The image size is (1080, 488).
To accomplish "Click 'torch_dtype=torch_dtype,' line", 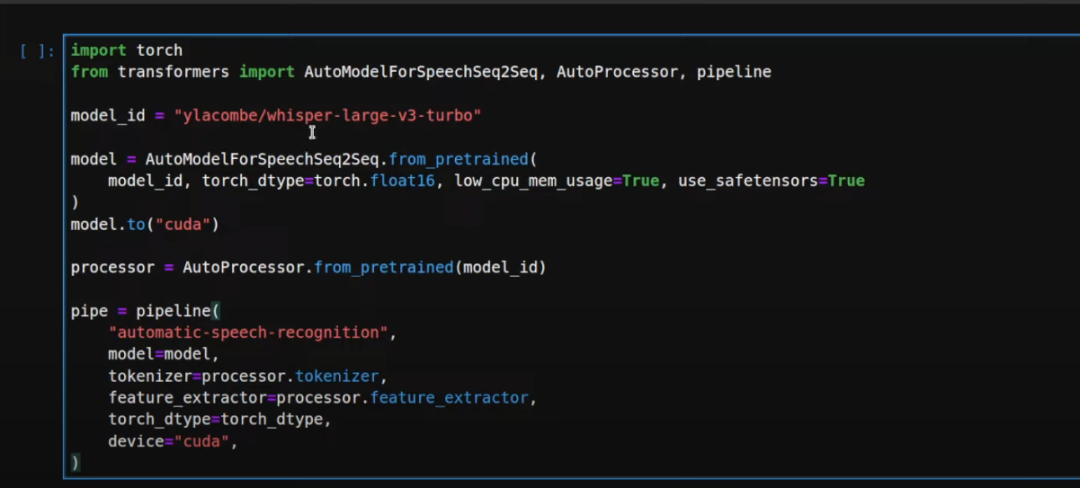I will 220,419.
